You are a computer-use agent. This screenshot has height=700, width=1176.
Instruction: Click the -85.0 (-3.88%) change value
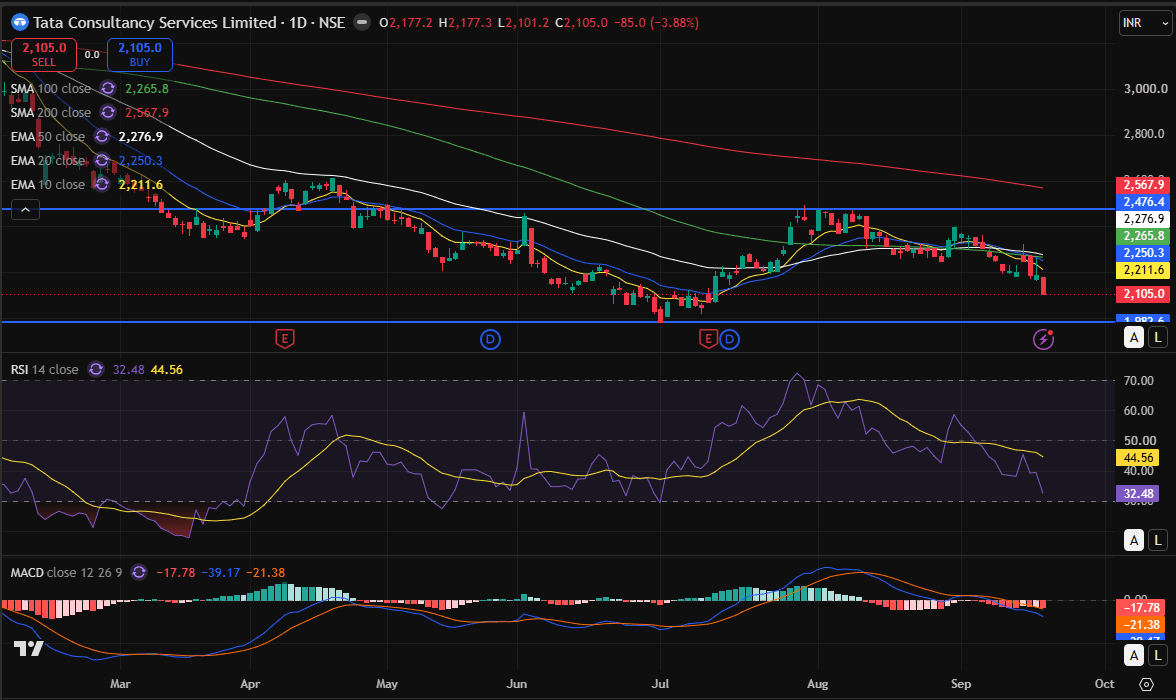[x=656, y=23]
